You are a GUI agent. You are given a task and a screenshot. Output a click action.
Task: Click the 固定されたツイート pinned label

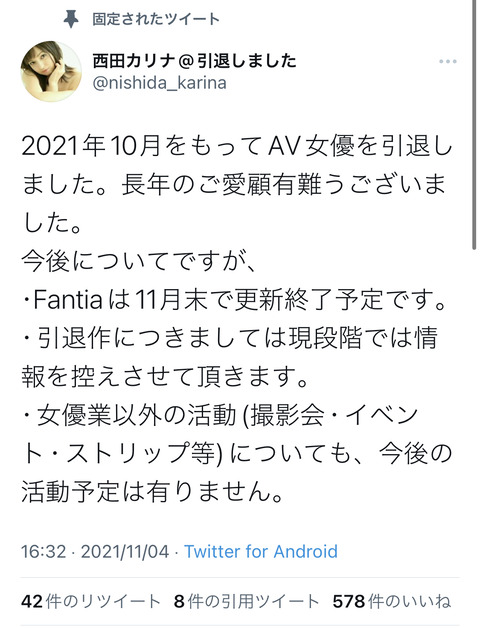pyautogui.click(x=156, y=19)
